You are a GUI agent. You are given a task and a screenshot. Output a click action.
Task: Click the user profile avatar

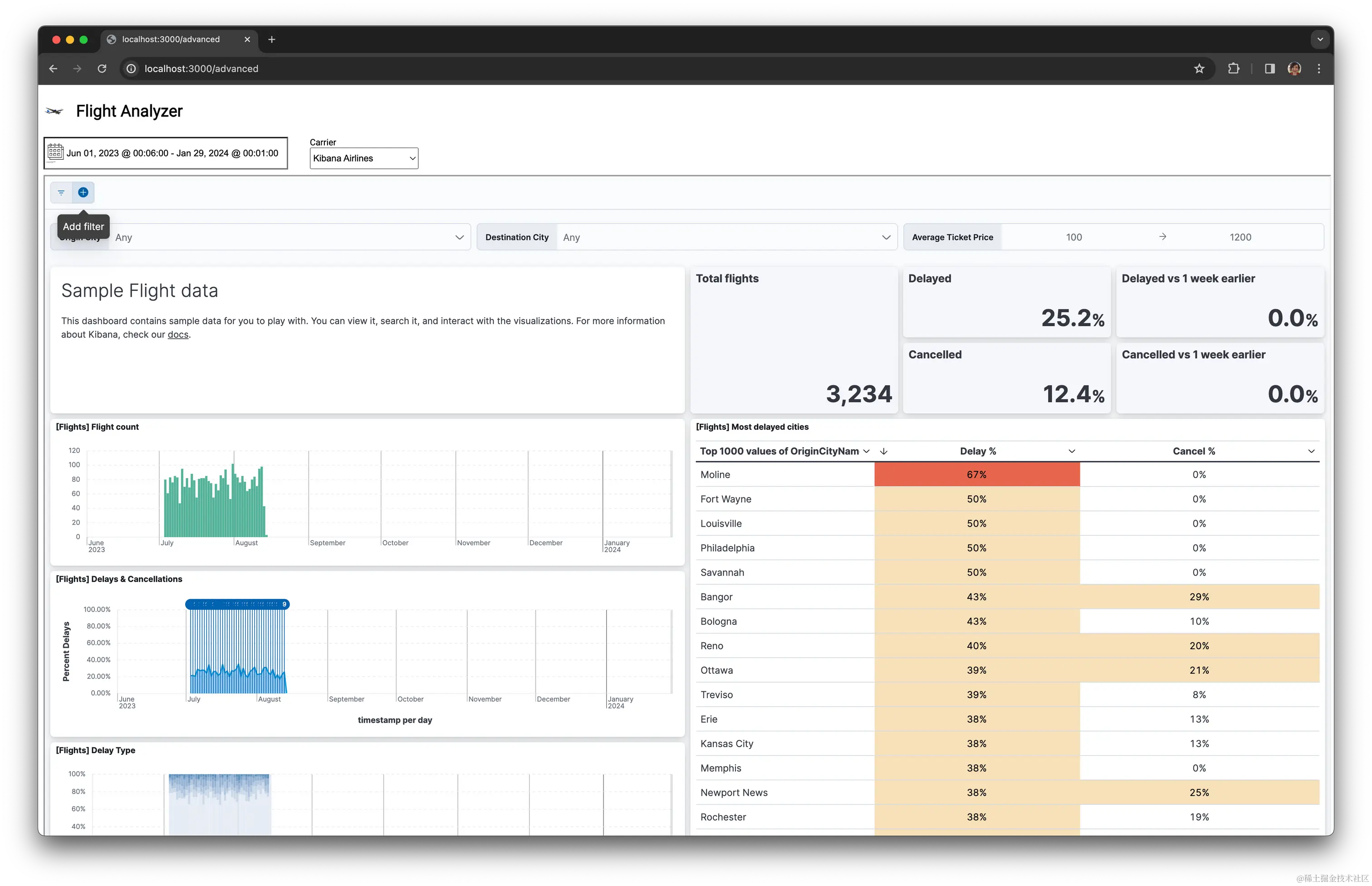point(1294,69)
